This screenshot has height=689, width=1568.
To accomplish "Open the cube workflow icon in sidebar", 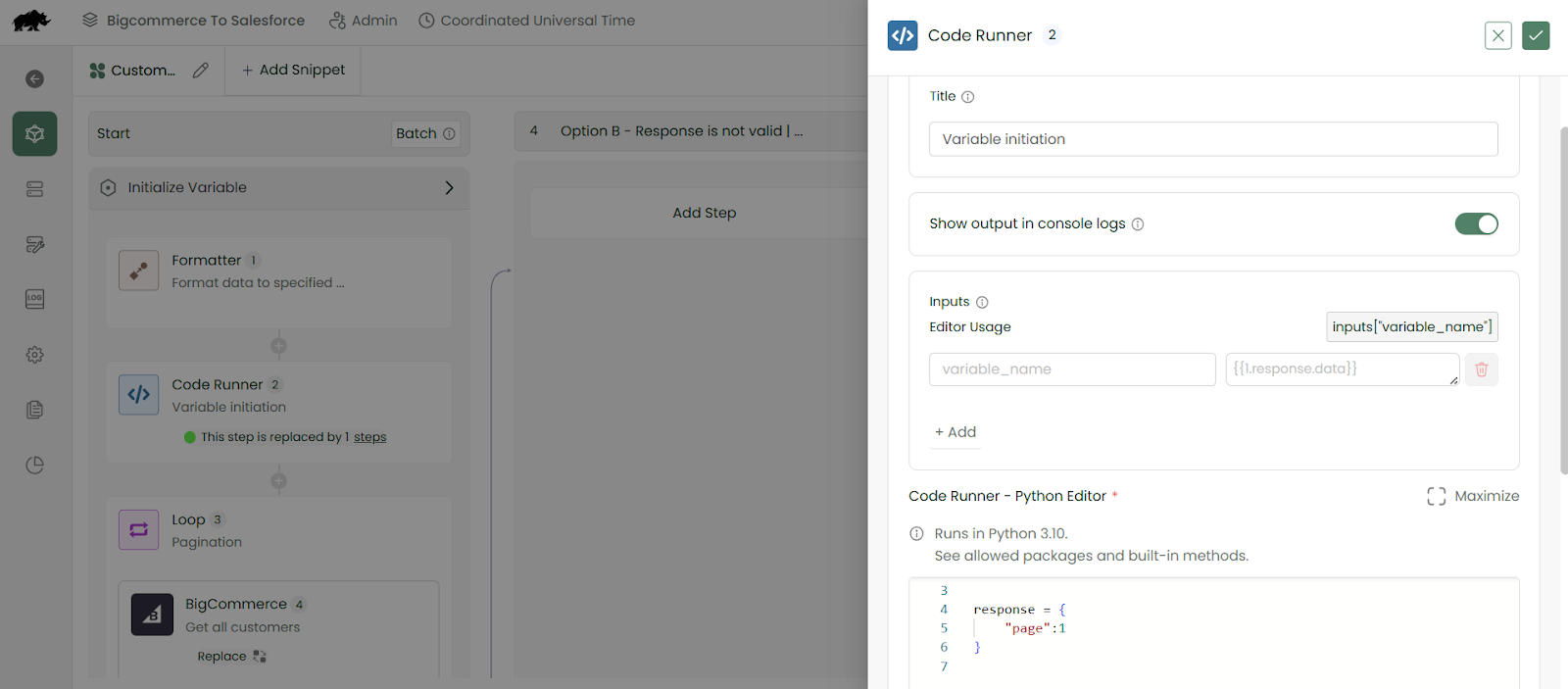I will 34,133.
